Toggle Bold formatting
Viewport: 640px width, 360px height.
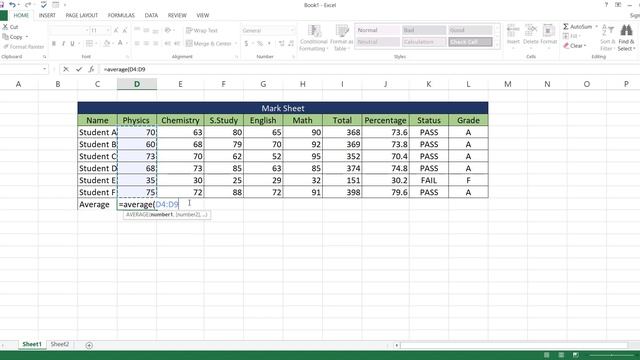tap(54, 44)
